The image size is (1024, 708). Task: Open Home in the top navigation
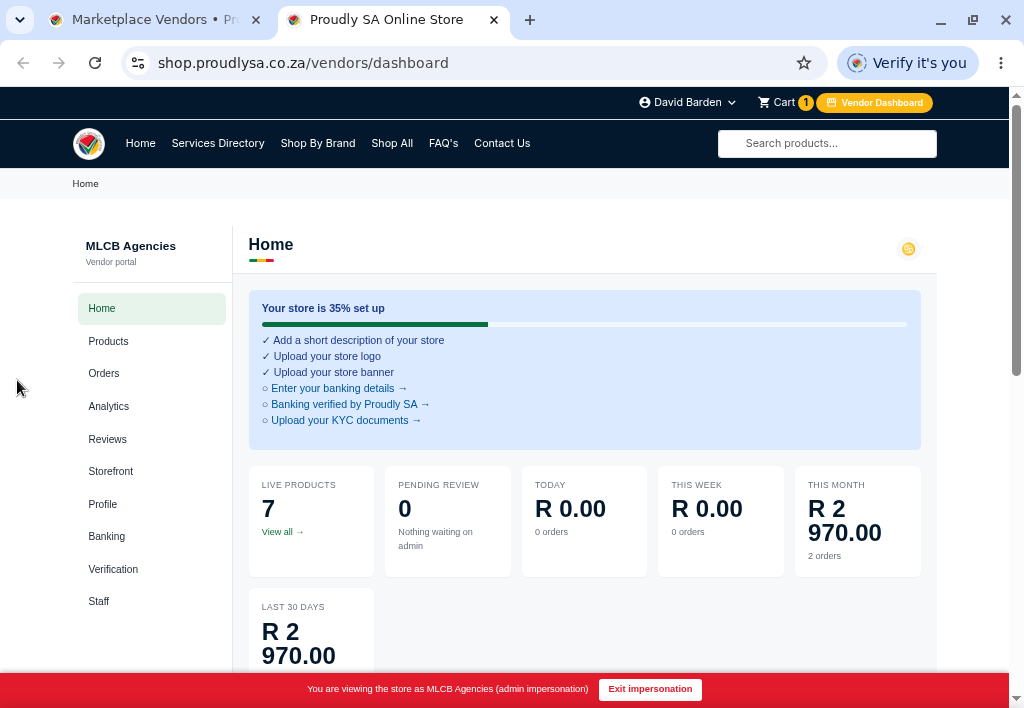click(x=140, y=144)
